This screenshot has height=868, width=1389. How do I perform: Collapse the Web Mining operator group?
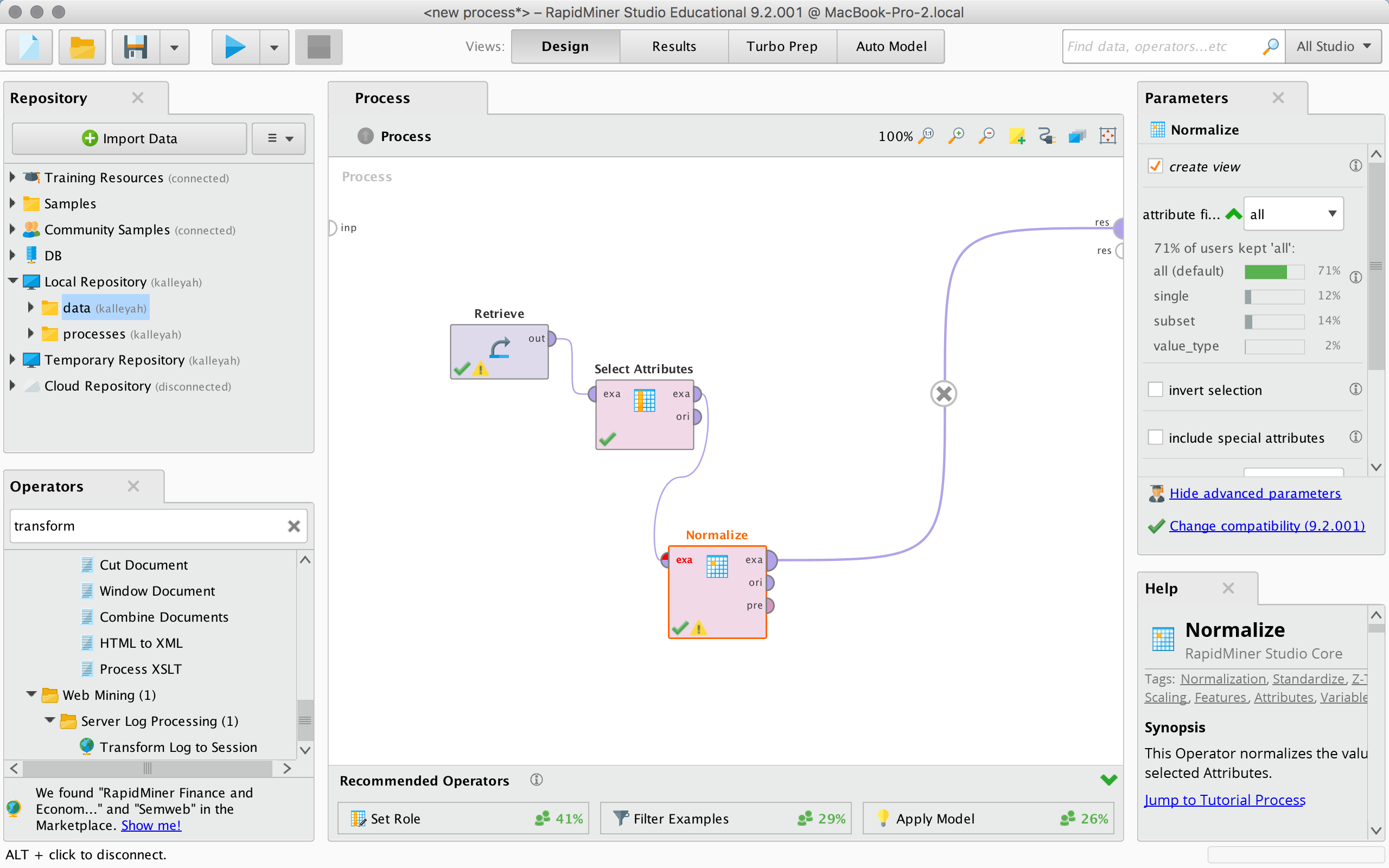(31, 694)
